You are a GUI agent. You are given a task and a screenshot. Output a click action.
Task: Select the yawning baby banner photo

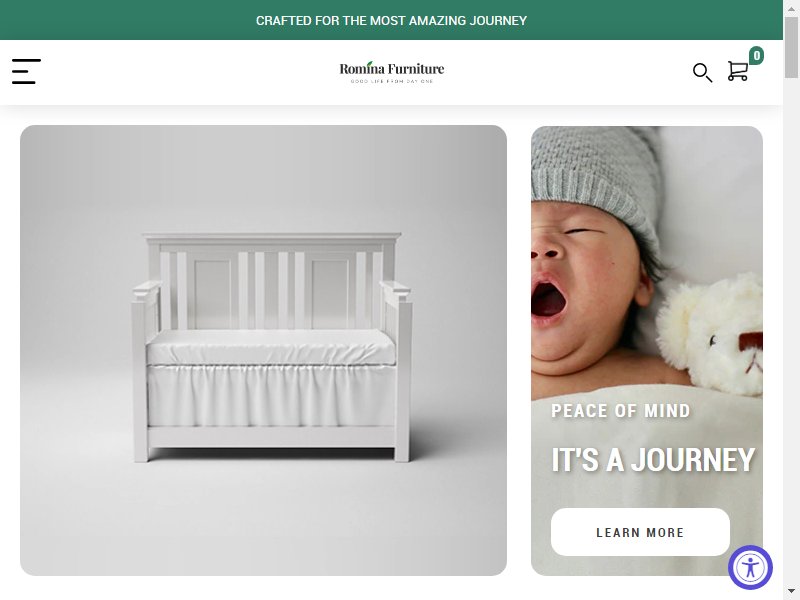coord(647,351)
